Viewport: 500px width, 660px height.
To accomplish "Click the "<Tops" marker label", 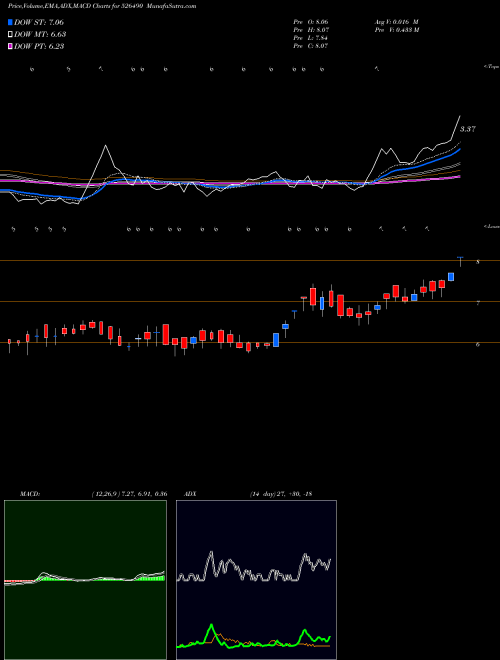I will 492,67.
